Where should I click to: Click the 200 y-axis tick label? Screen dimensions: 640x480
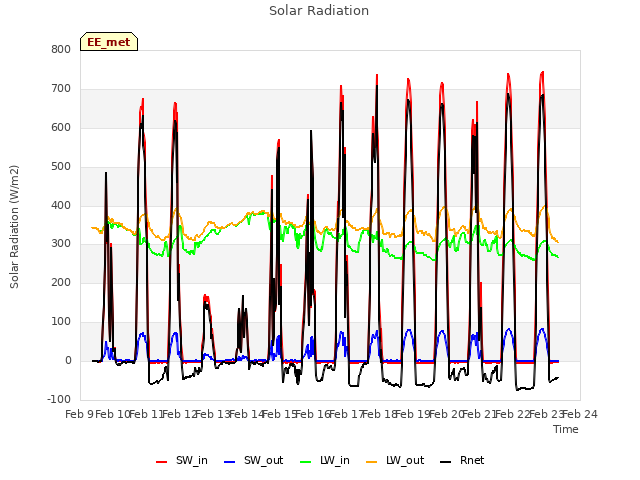tap(61, 282)
